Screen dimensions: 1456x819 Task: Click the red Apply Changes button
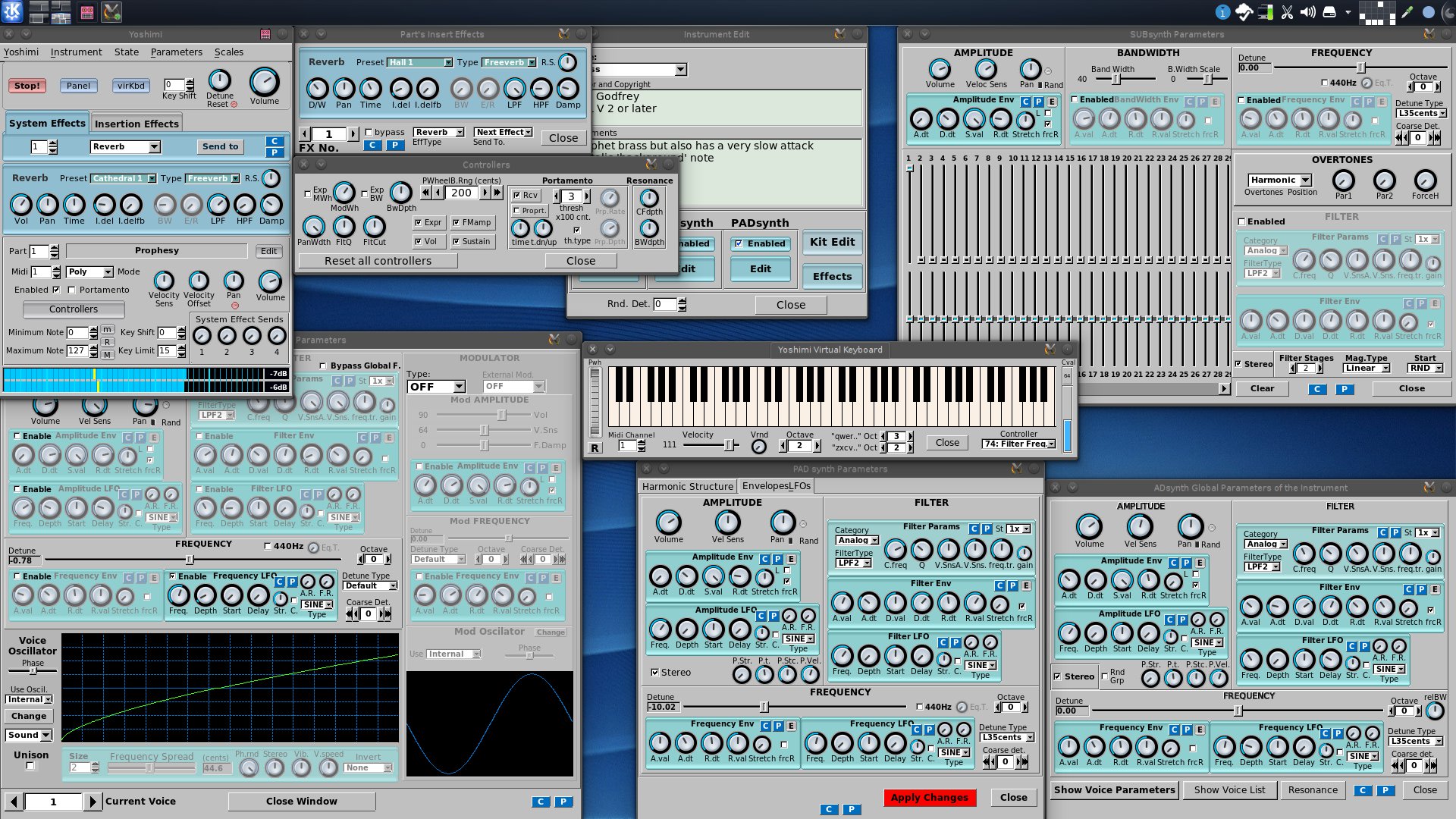(929, 797)
